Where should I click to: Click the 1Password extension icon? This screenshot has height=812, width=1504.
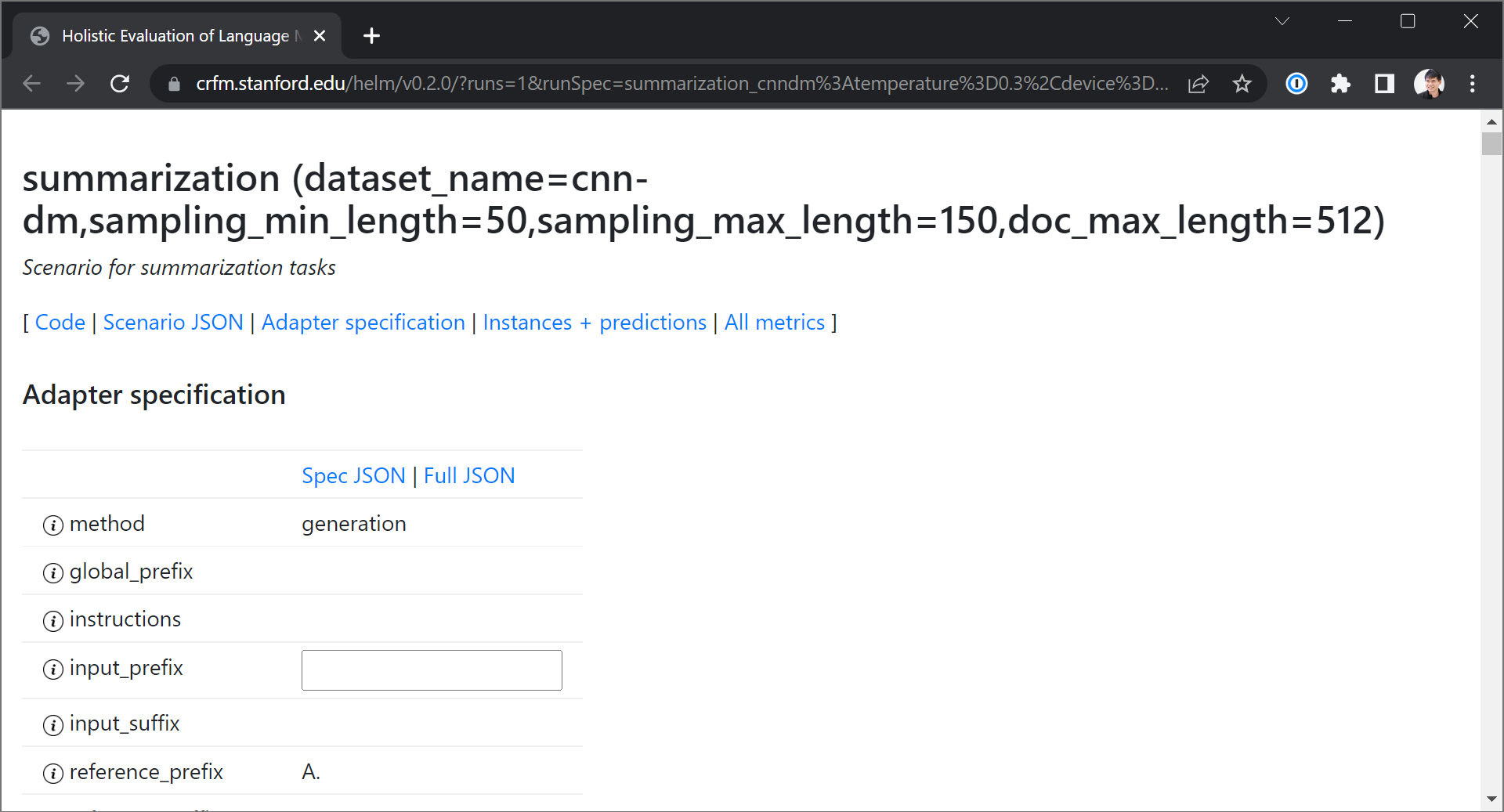(x=1296, y=84)
